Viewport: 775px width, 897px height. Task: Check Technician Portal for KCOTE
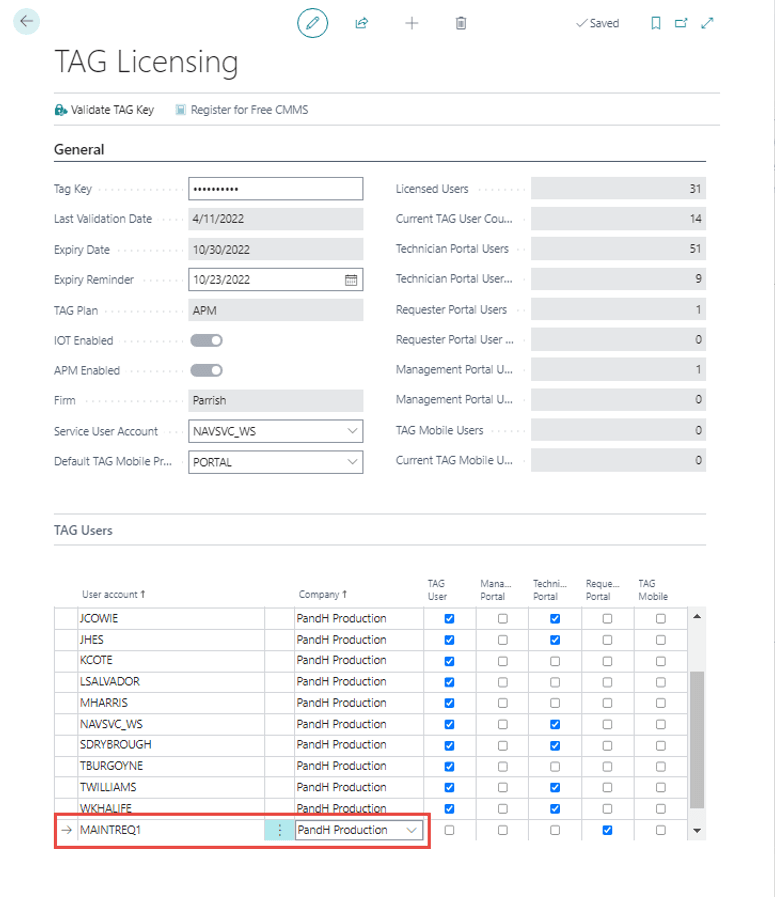click(x=555, y=661)
